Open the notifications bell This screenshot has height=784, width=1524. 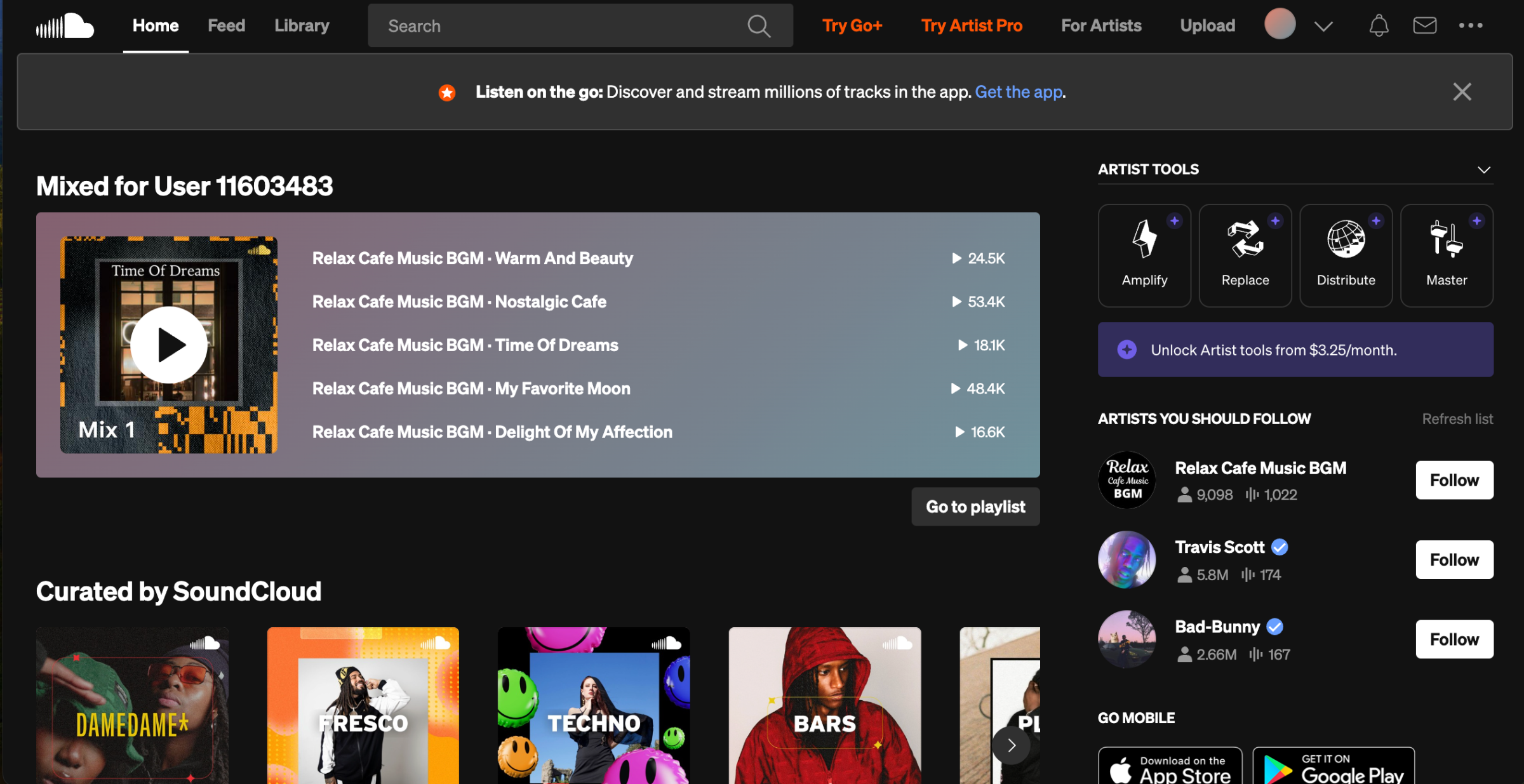click(x=1379, y=25)
